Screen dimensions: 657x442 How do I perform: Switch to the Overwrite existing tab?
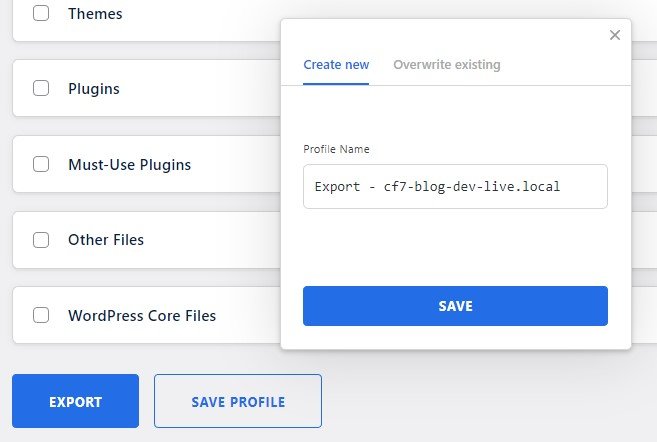[447, 65]
